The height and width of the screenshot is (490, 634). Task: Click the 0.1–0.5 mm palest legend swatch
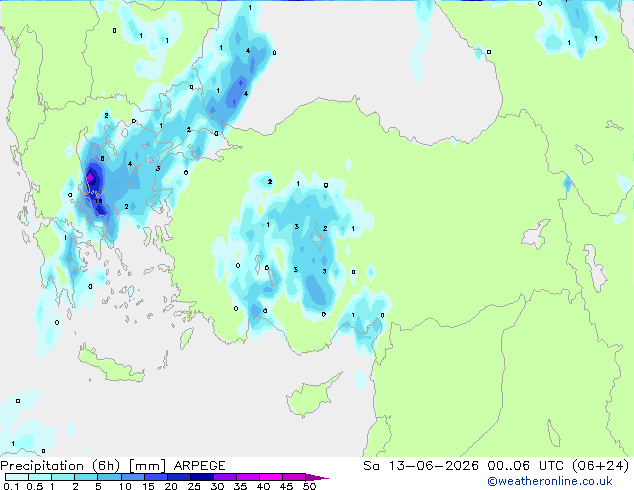17,477
